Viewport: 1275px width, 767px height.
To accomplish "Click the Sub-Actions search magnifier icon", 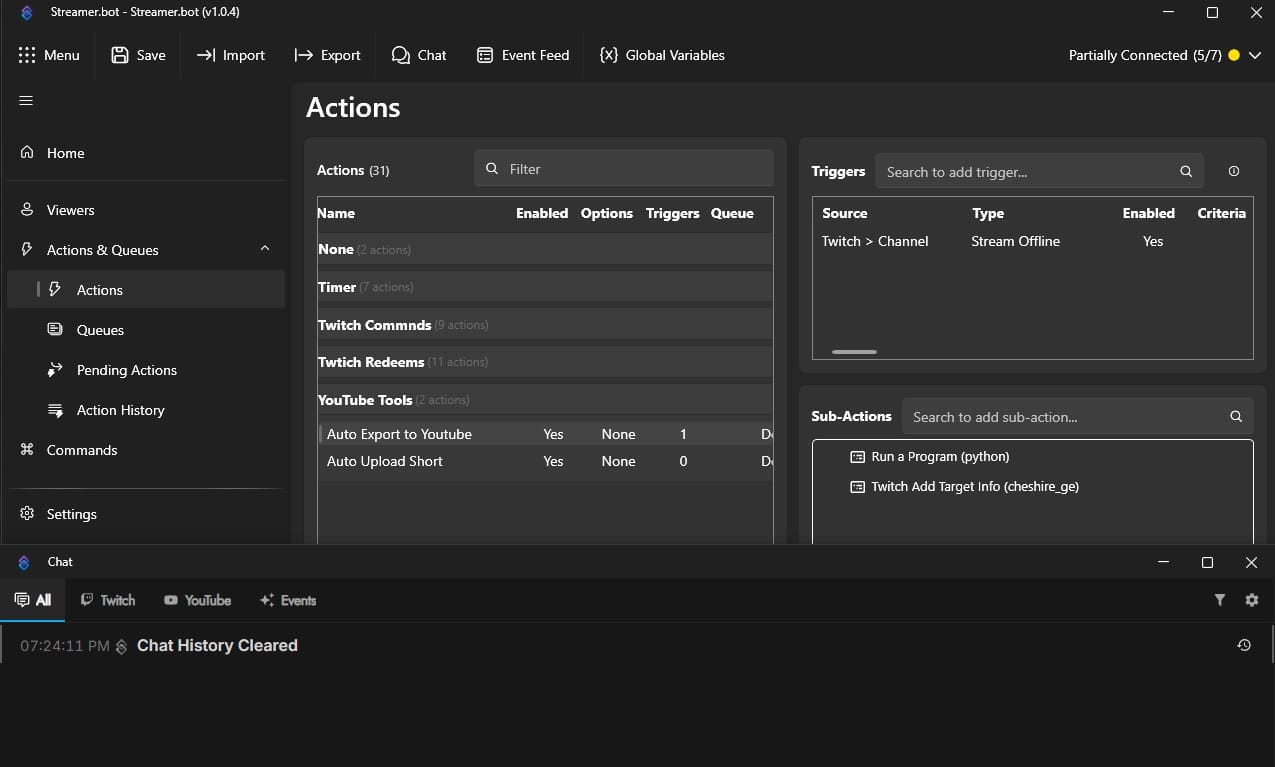I will point(1235,416).
